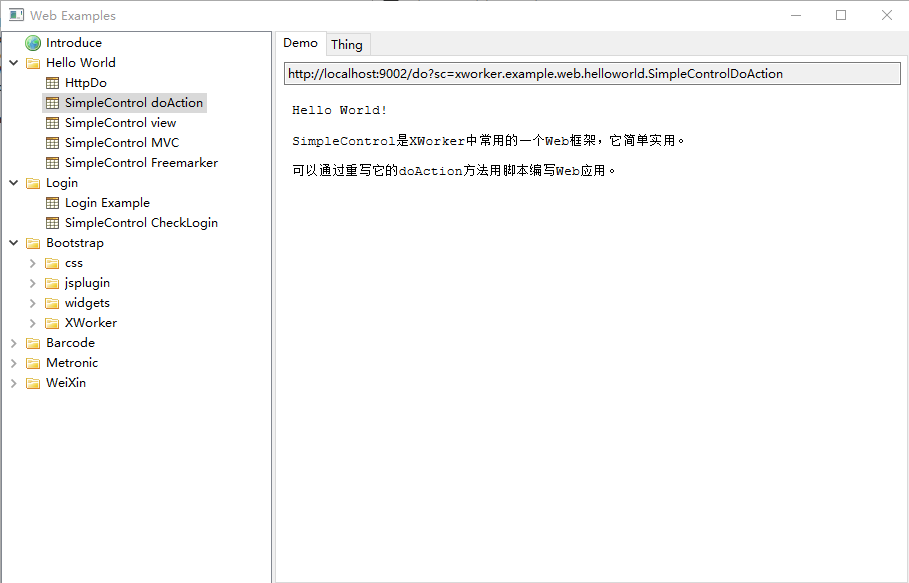Viewport: 909px width, 583px height.
Task: Expand the Barcode tree node
Action: pos(14,343)
